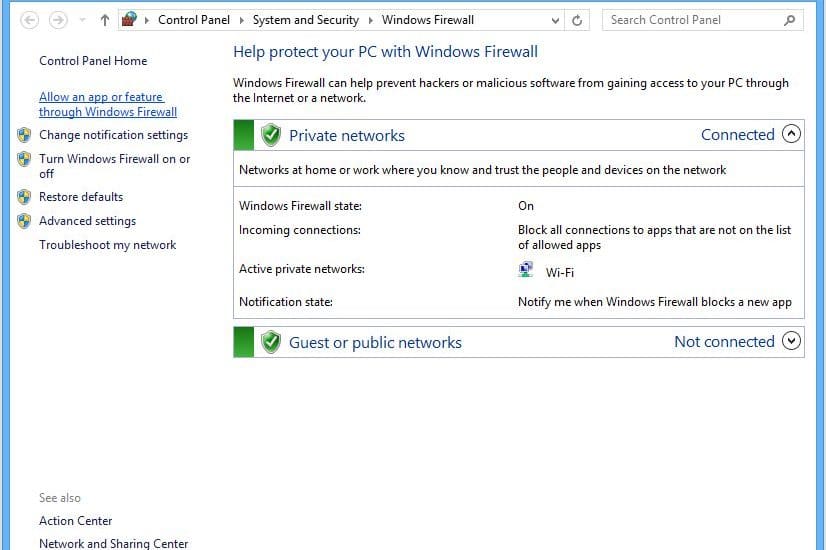The image size is (826, 550).
Task: Focus the Search Control Panel field
Action: [x=703, y=20]
